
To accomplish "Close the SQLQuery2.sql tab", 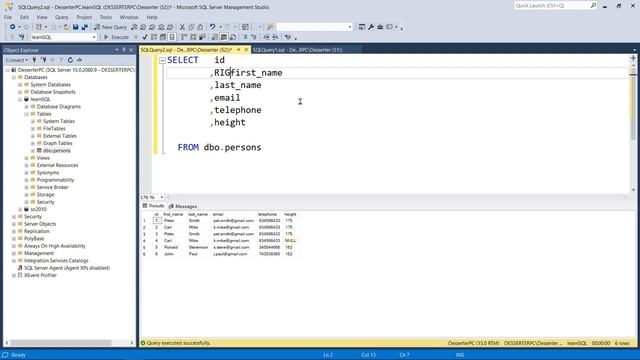I will coord(246,50).
